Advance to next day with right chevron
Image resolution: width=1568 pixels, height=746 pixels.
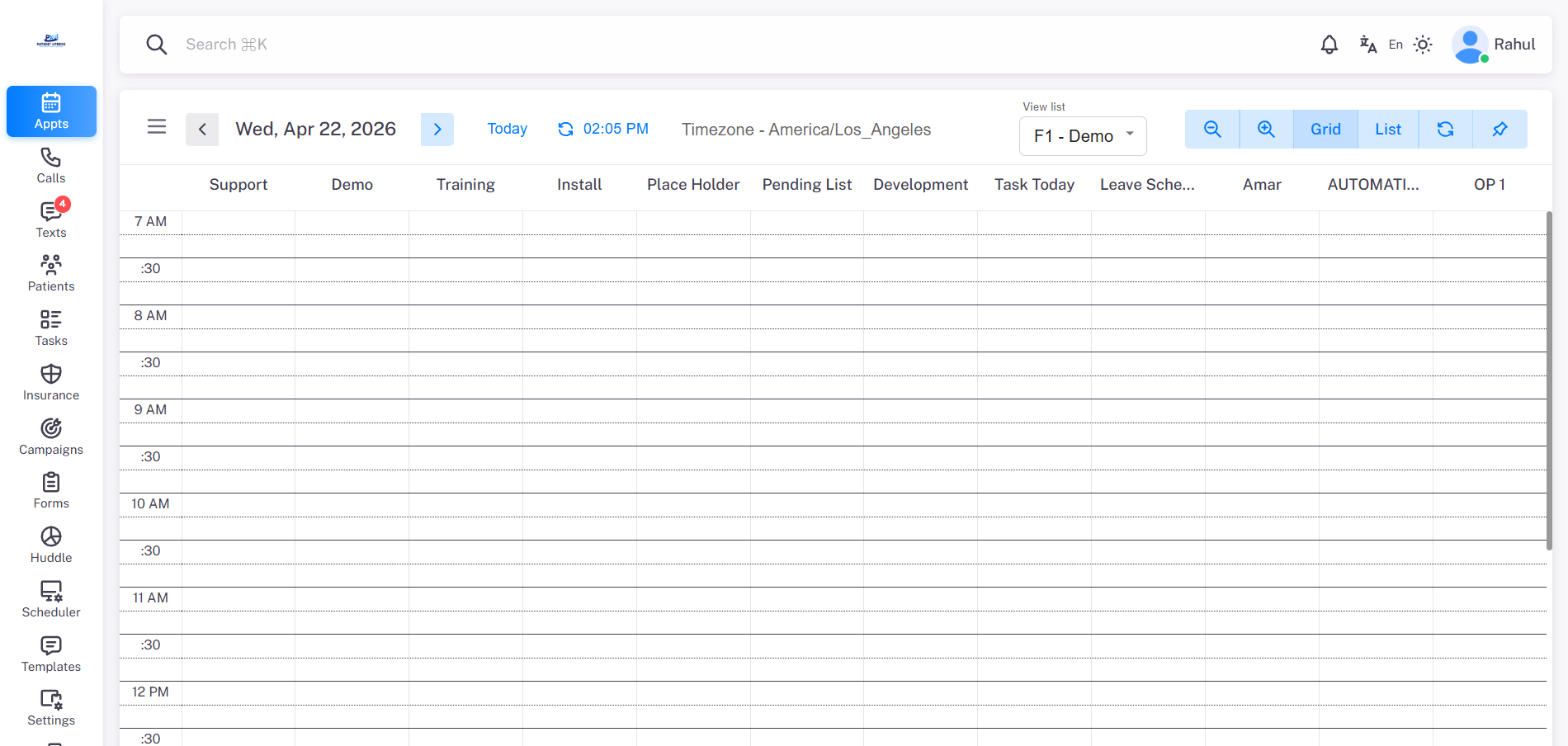point(437,129)
